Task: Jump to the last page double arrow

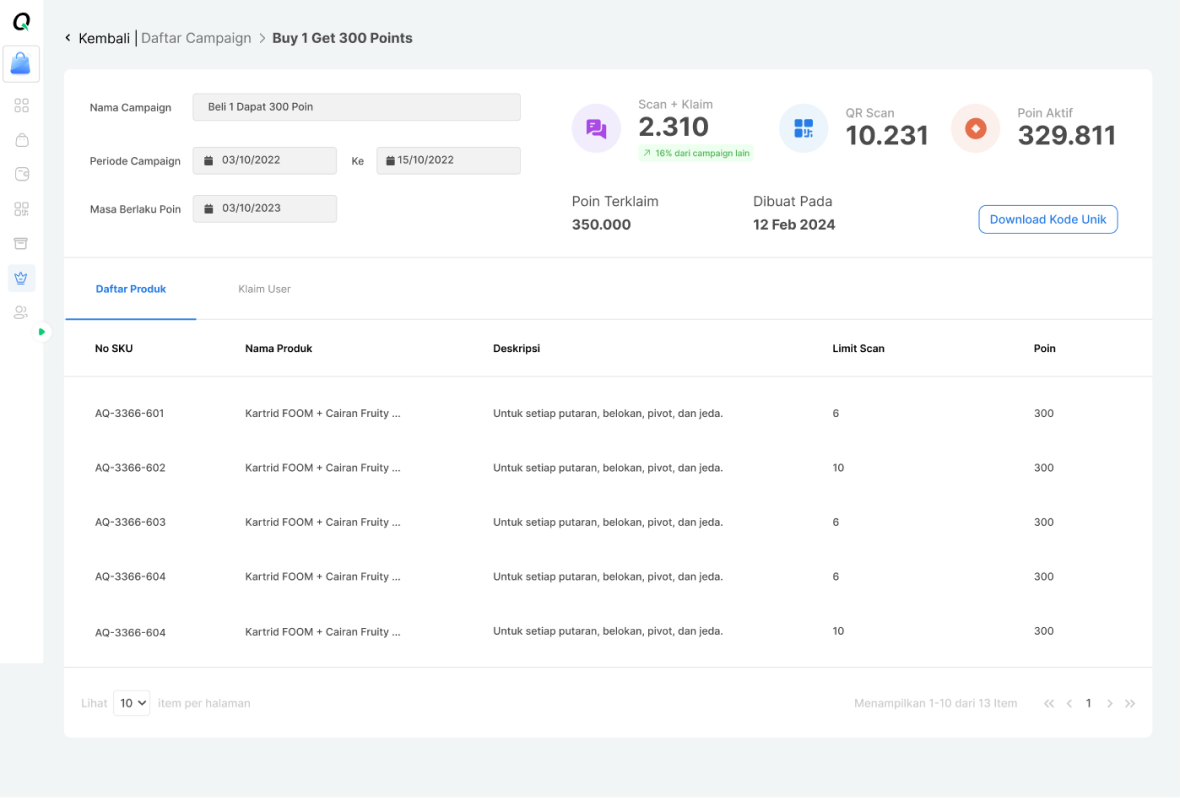Action: 1130,703
